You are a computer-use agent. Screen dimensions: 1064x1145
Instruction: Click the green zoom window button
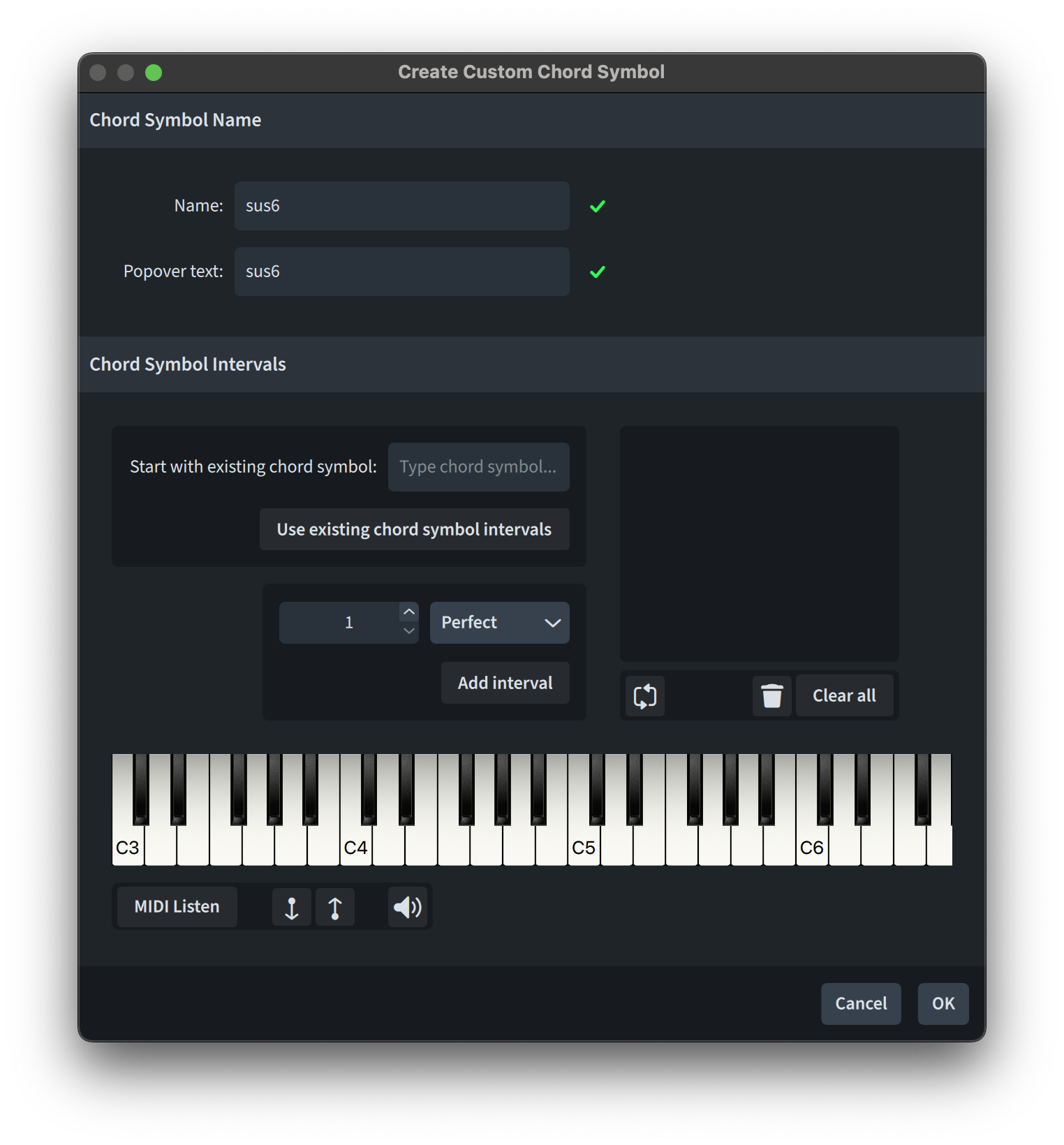pyautogui.click(x=154, y=73)
